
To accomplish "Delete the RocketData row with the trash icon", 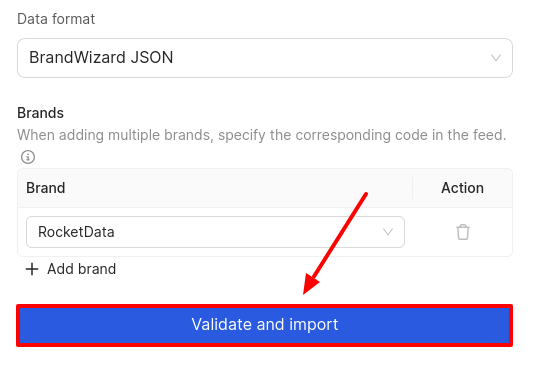I will pos(463,232).
